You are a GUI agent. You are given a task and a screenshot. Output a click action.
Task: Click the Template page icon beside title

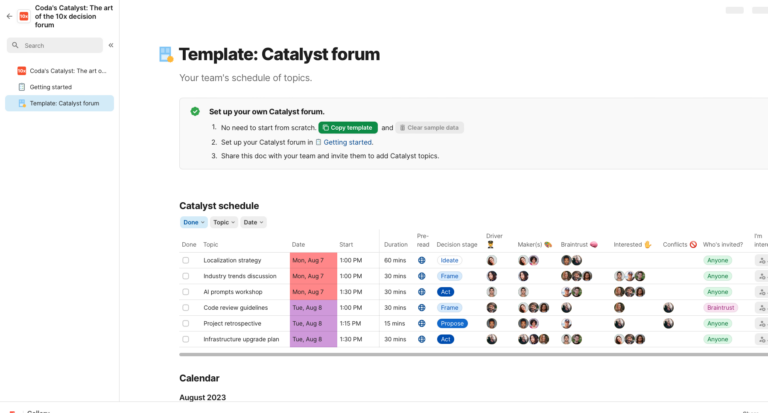pos(166,55)
